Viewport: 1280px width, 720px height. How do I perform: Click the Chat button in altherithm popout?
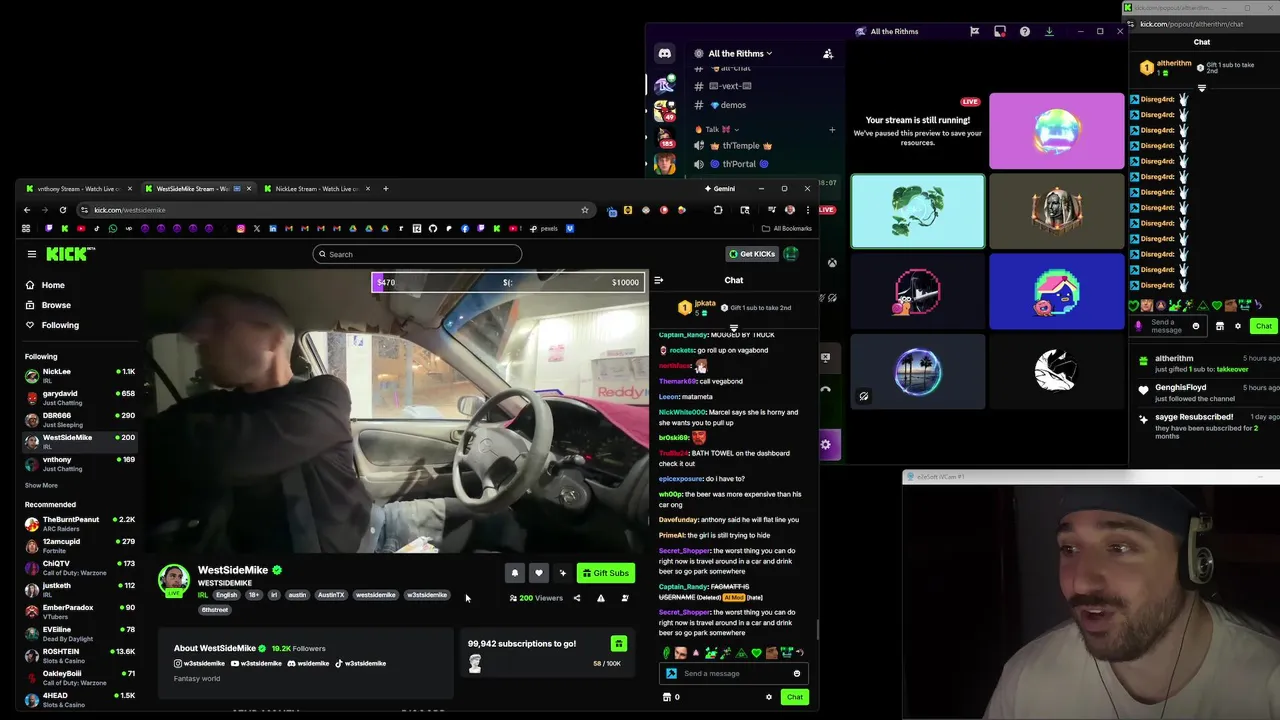tap(1264, 326)
